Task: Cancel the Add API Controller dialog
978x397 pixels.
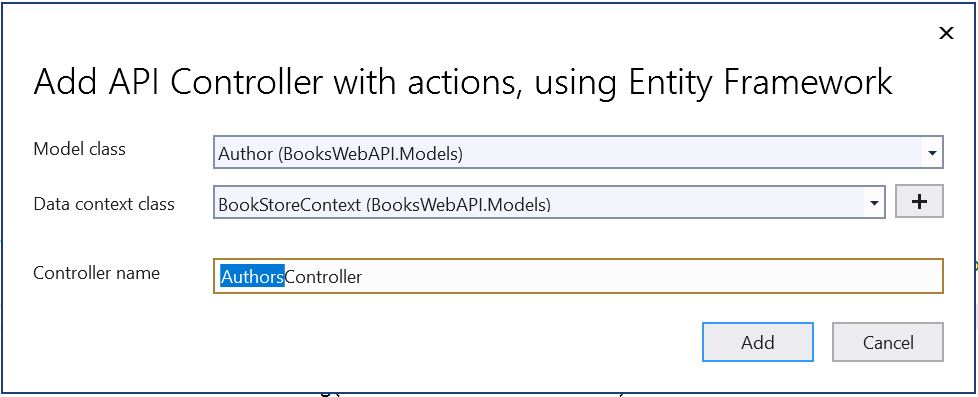Action: (x=888, y=342)
